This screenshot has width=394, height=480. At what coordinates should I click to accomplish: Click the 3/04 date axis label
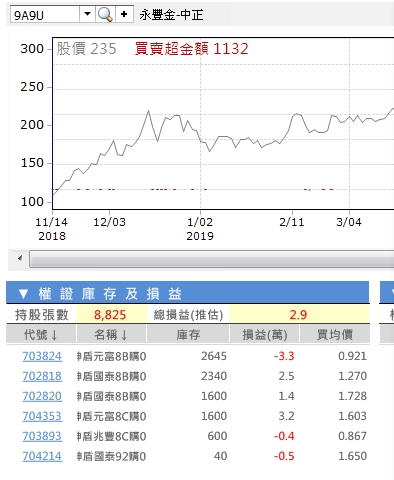(349, 222)
